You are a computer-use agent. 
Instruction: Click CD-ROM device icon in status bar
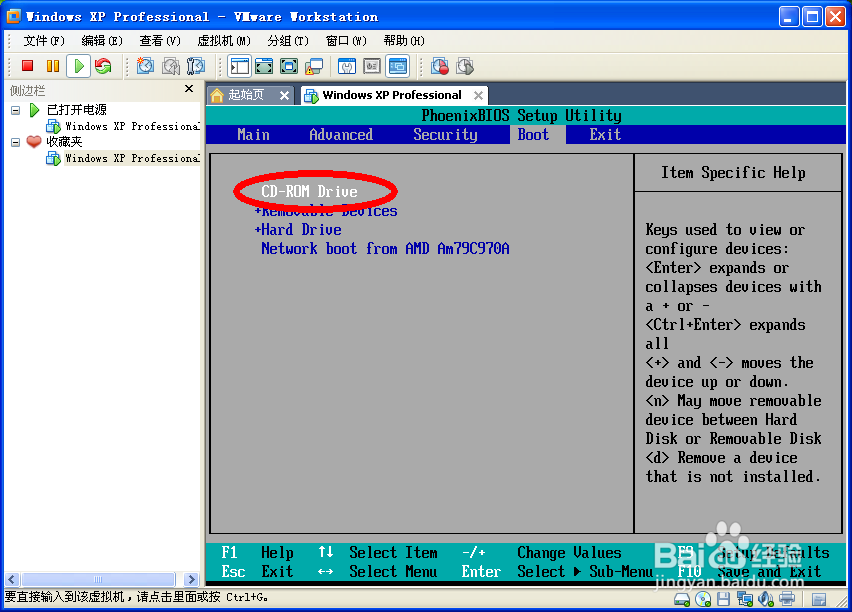pyautogui.click(x=703, y=599)
